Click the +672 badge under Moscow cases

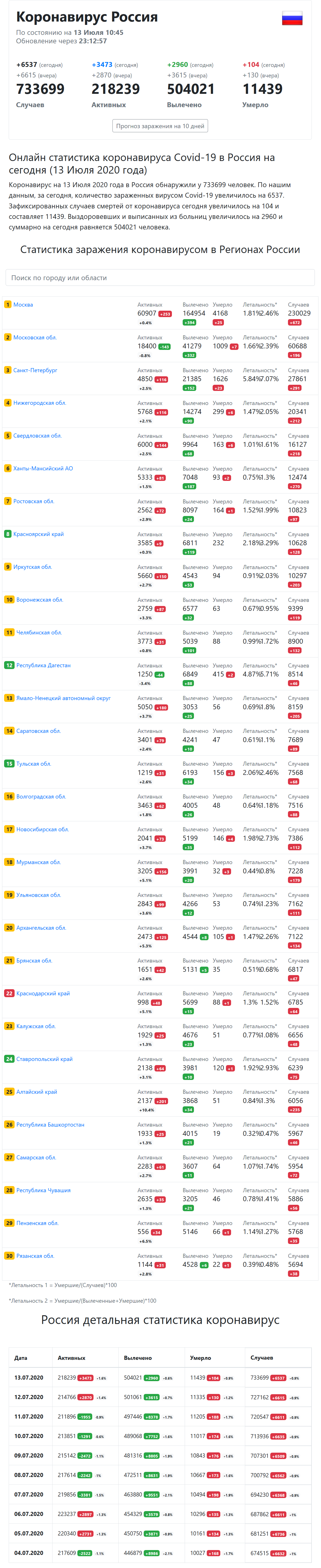coord(295,323)
